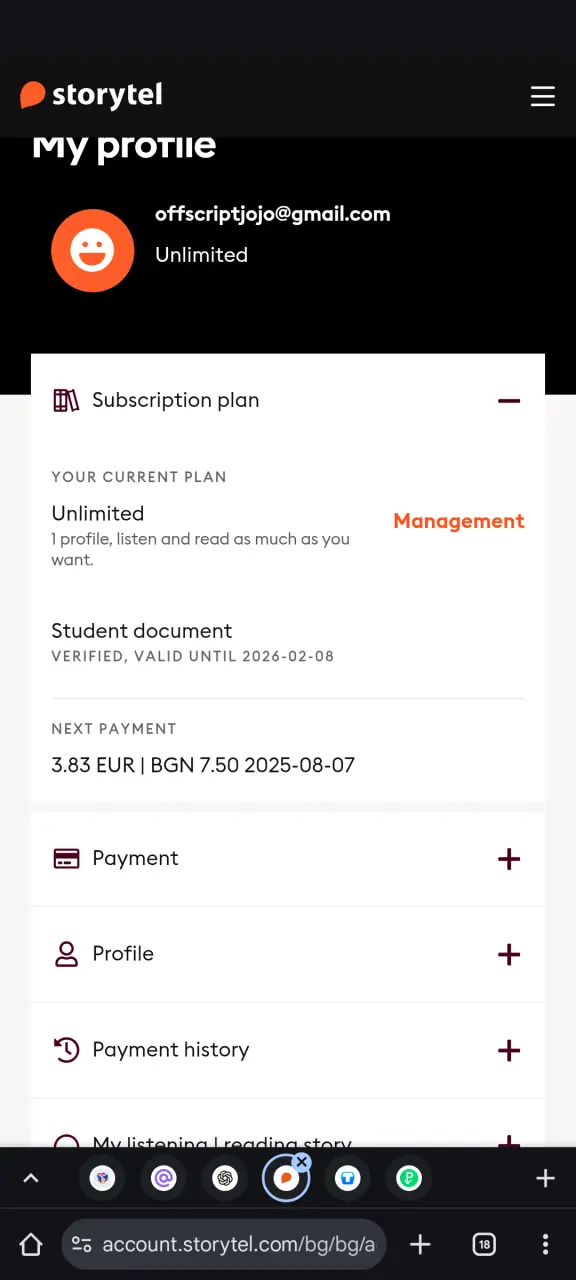The height and width of the screenshot is (1280, 576).
Task: Click the account email address text
Action: 273,214
